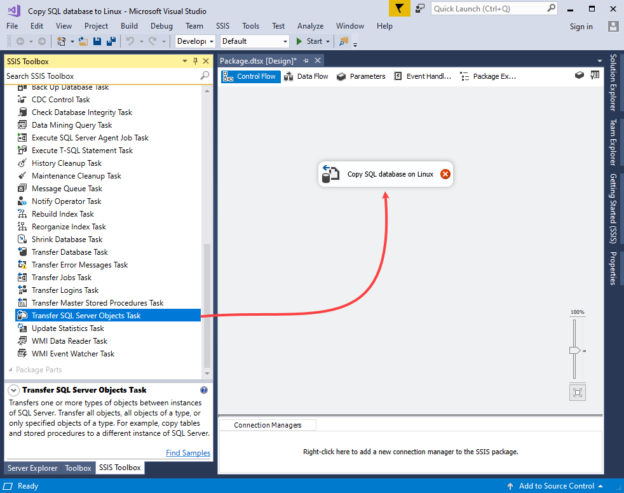This screenshot has width=624, height=493.
Task: Click the canvas zoom slider handle
Action: [574, 350]
